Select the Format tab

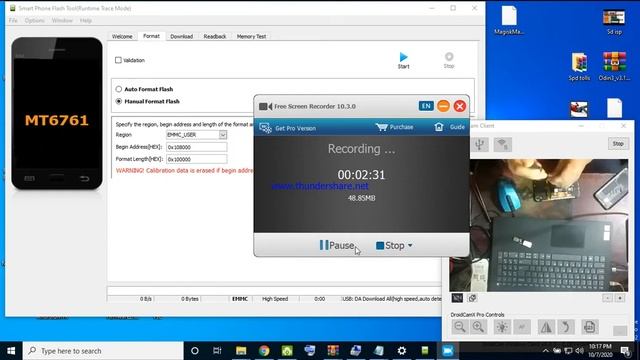[x=151, y=36]
